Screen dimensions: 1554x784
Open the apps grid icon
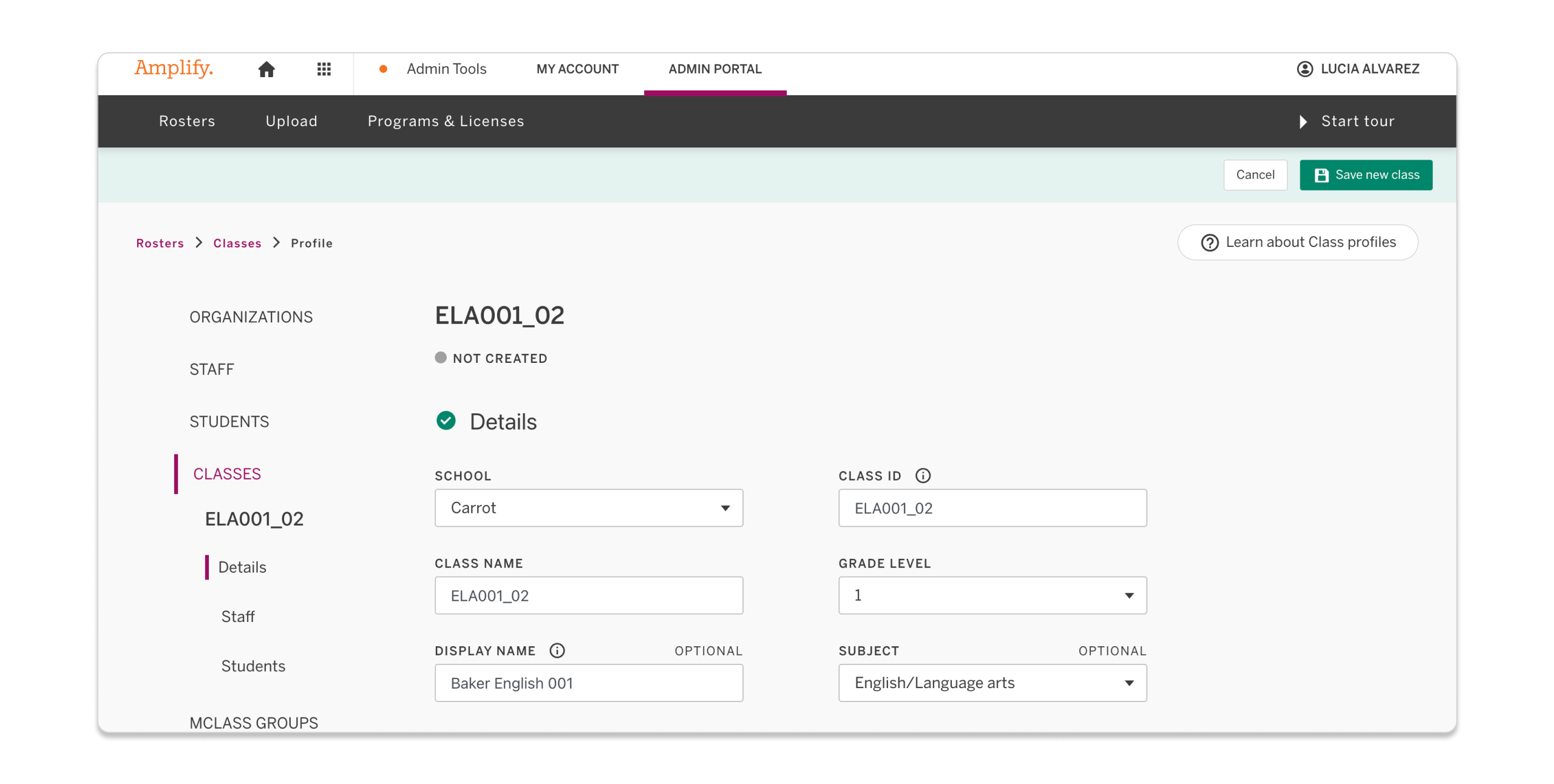(324, 69)
